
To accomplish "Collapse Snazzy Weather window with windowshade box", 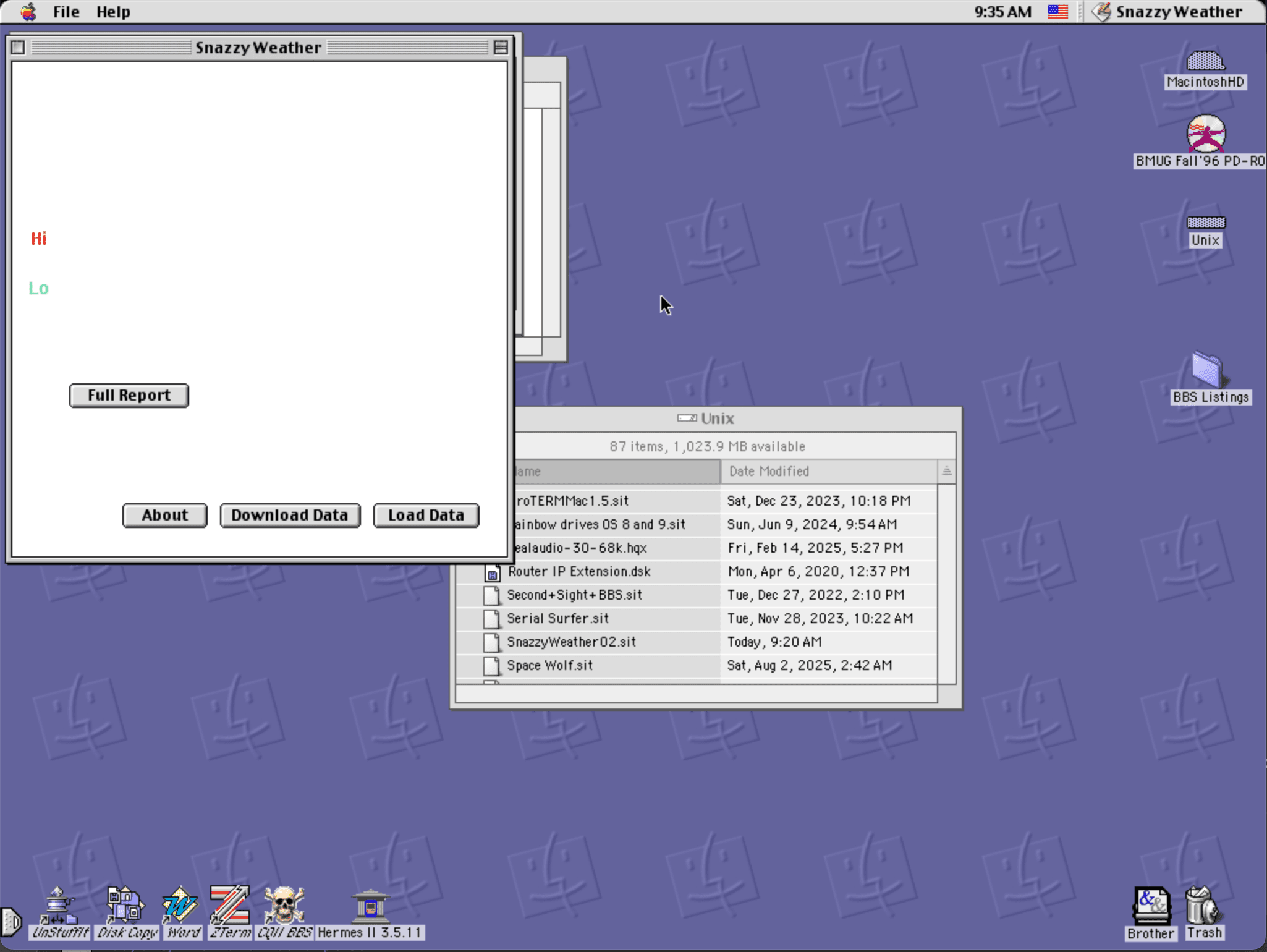I will pyautogui.click(x=501, y=48).
